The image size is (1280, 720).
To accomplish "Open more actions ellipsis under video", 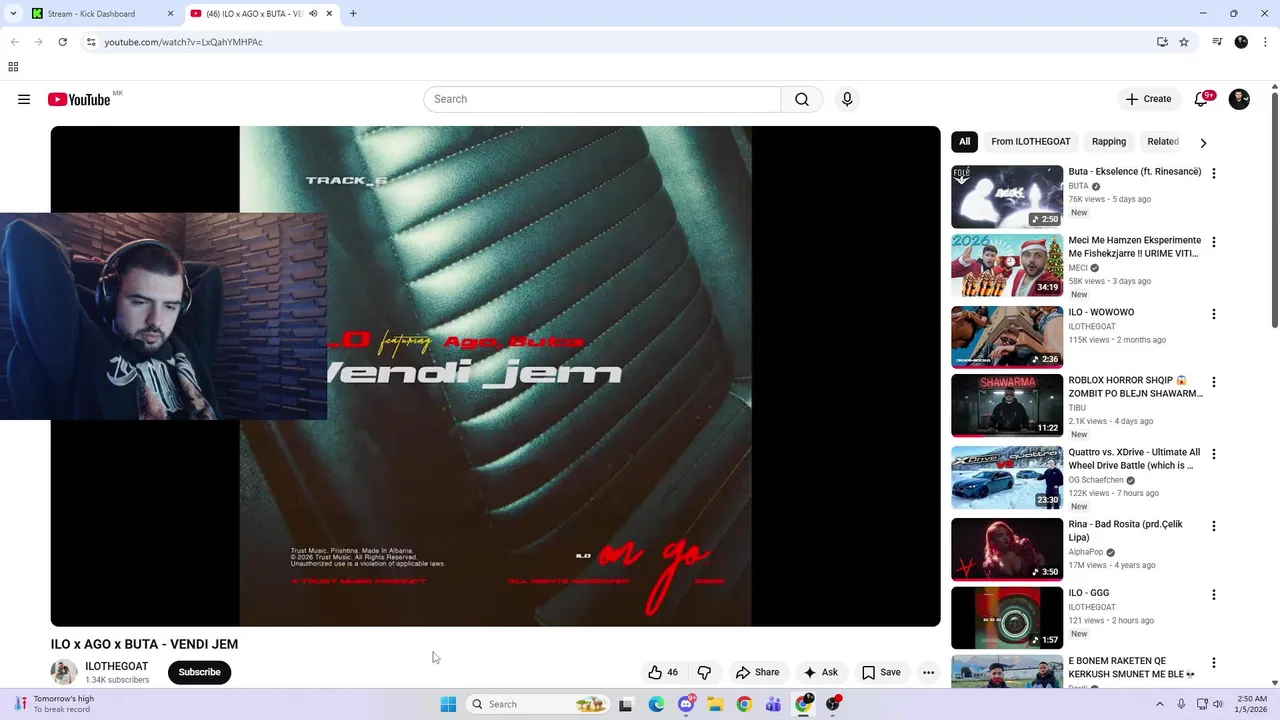I will tap(928, 672).
